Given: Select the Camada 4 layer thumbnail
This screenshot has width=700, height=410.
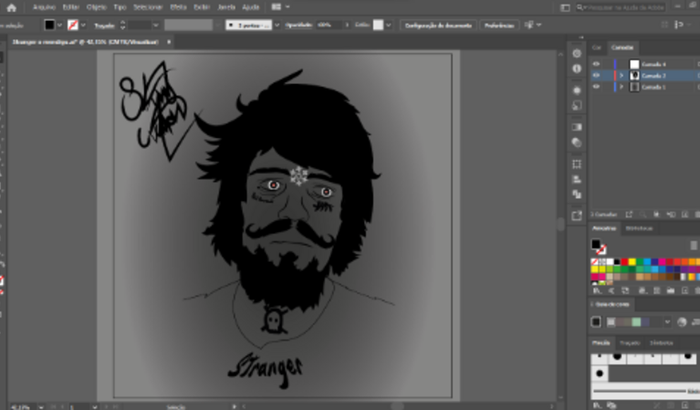Looking at the screenshot, I should tap(634, 64).
